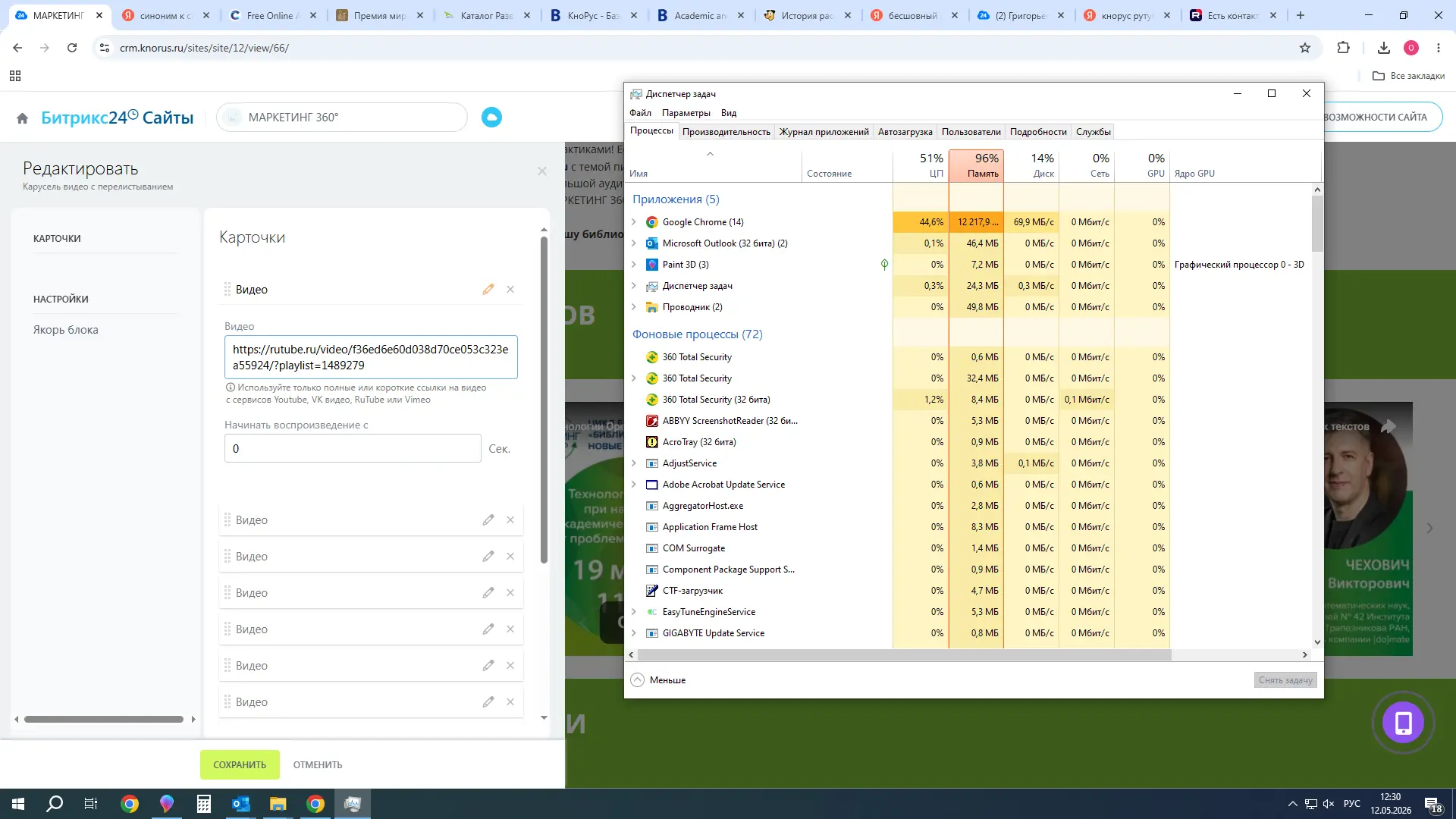The width and height of the screenshot is (1456, 819).
Task: Open the Параметры menu in Task Manager
Action: [x=686, y=113]
